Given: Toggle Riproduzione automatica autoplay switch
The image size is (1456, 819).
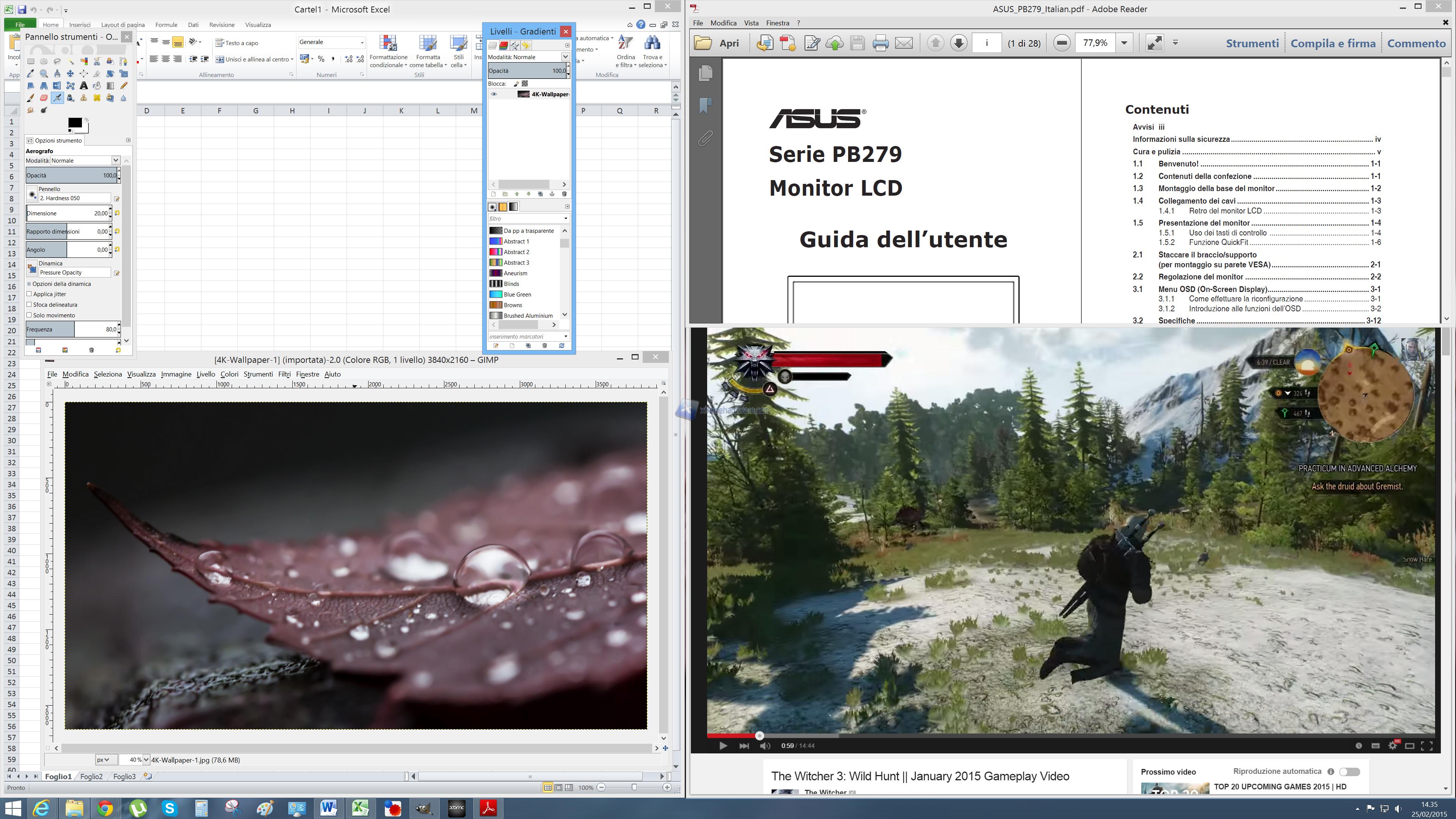Looking at the screenshot, I should point(1349,772).
